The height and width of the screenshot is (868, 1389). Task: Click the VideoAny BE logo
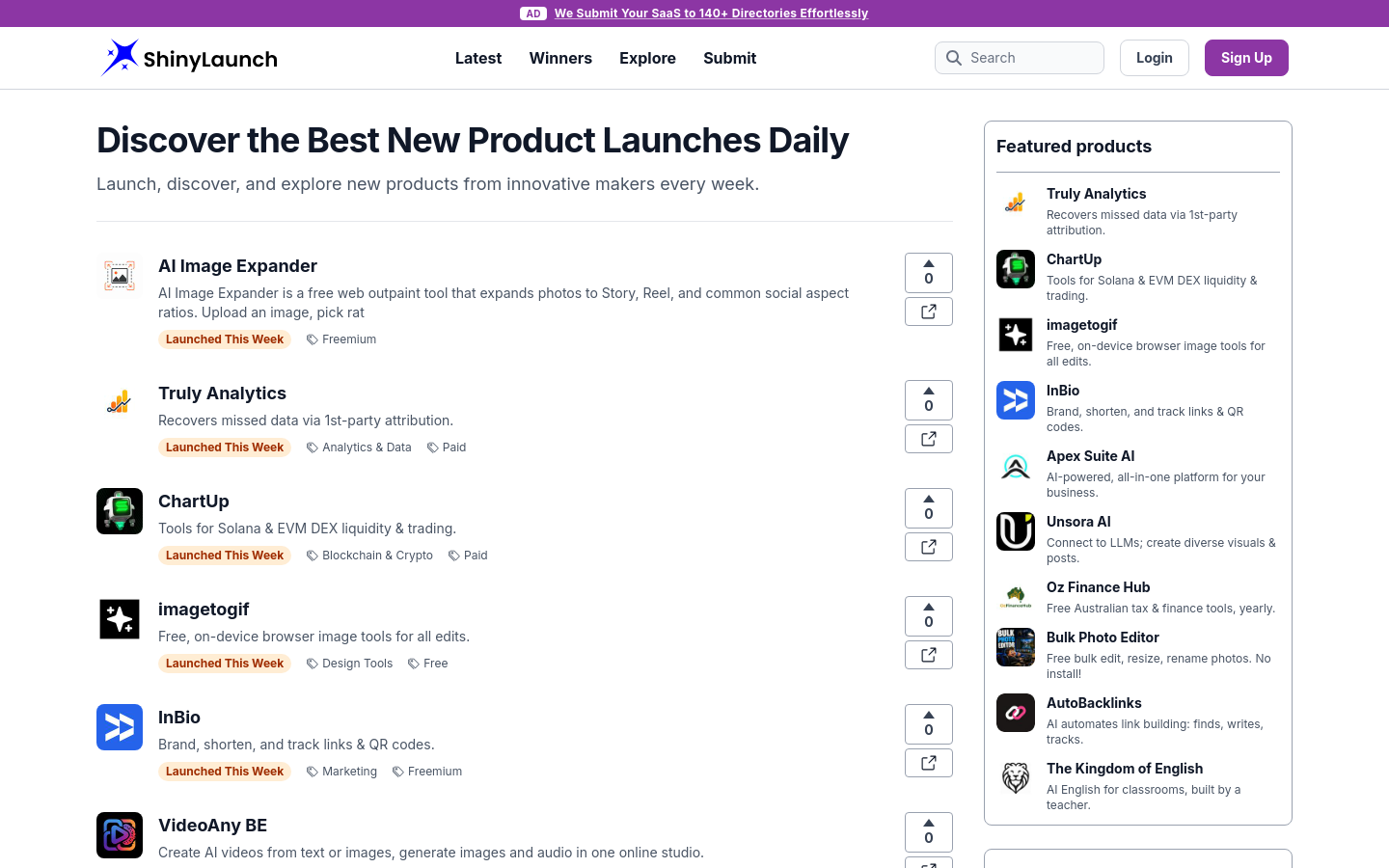click(120, 835)
